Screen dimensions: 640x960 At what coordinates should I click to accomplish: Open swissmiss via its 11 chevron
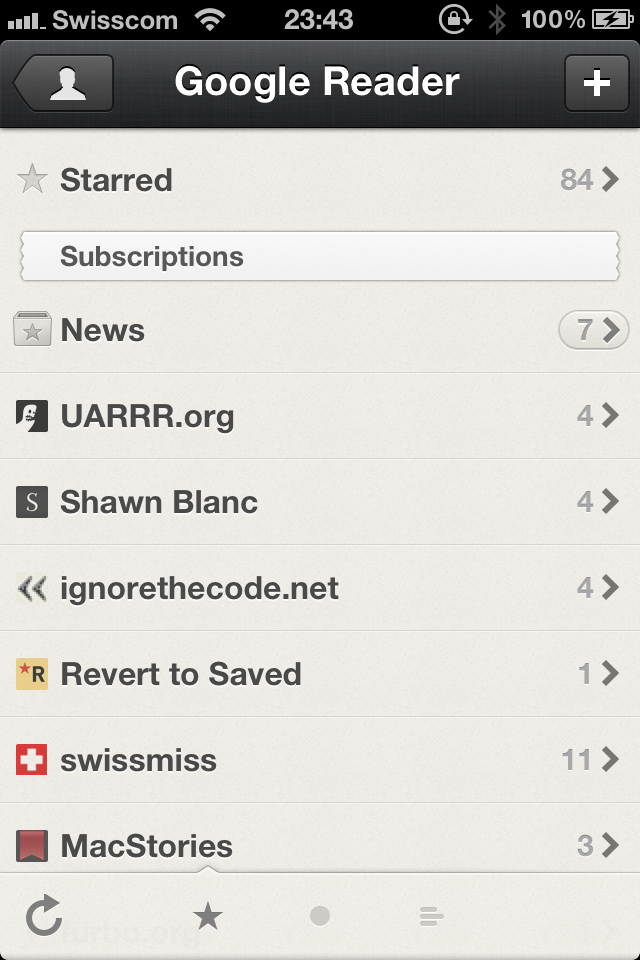click(x=590, y=760)
